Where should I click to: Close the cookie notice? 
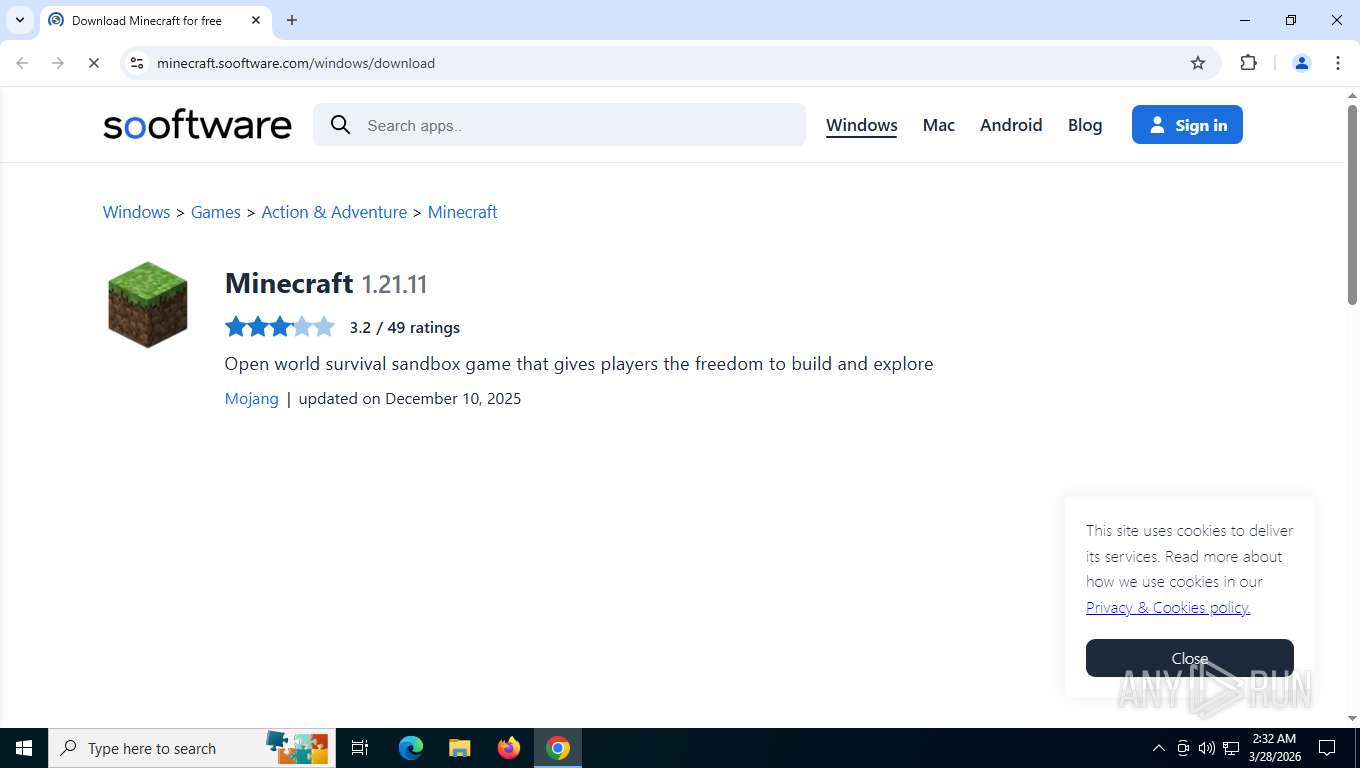[x=1190, y=658]
